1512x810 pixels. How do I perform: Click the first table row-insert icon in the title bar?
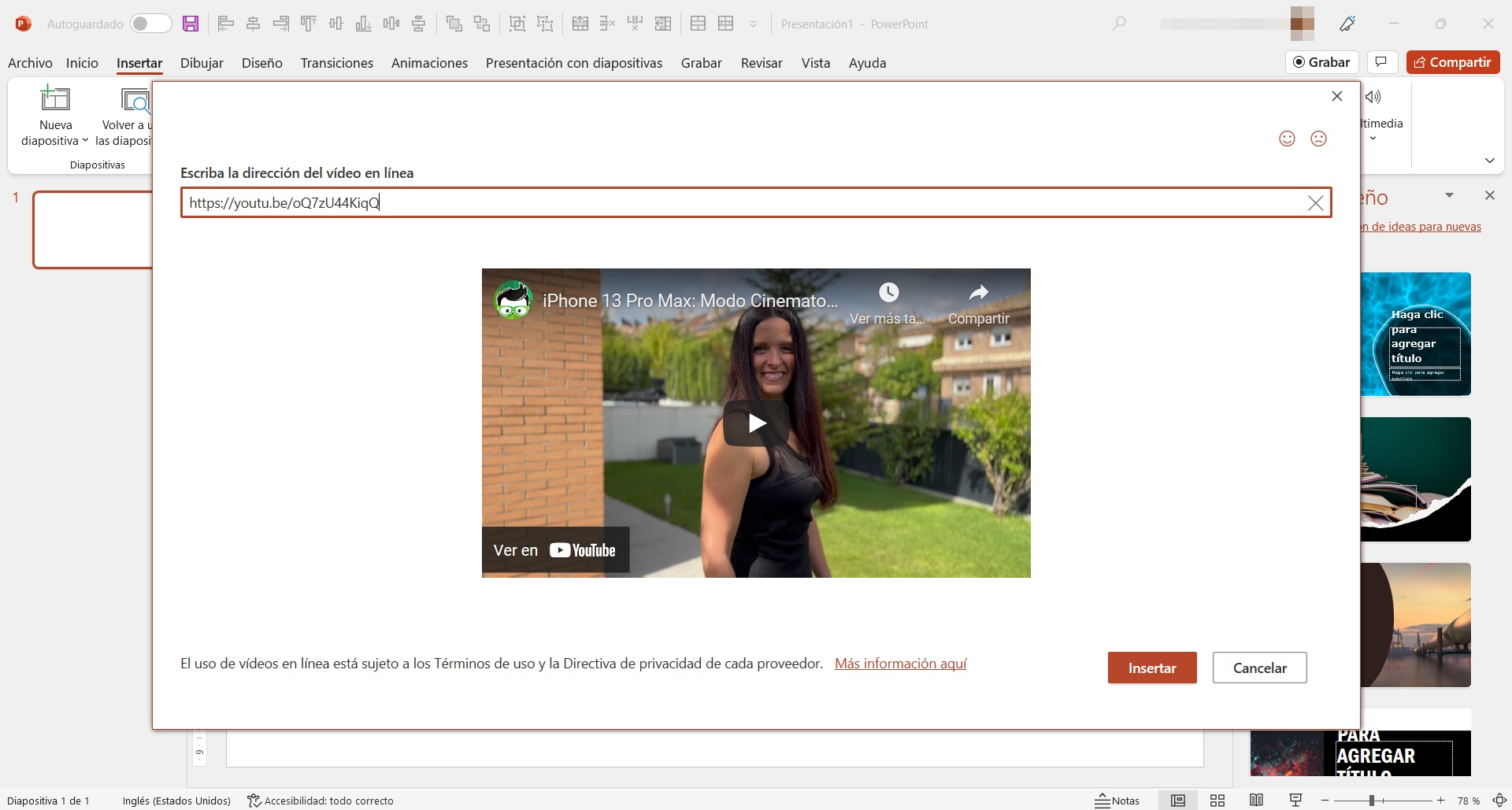click(580, 24)
